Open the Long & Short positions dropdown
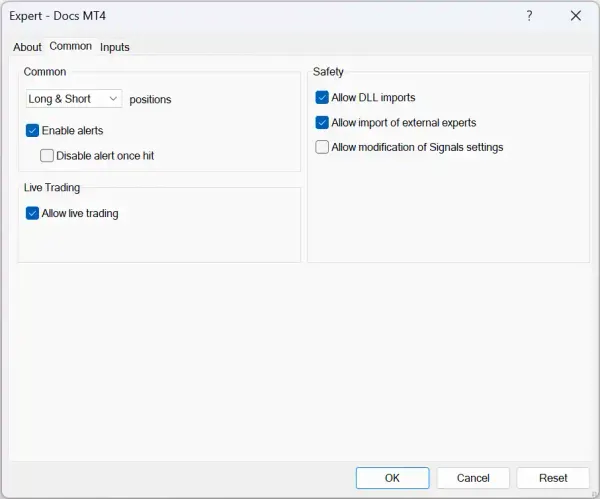This screenshot has height=499, width=600. pyautogui.click(x=73, y=99)
